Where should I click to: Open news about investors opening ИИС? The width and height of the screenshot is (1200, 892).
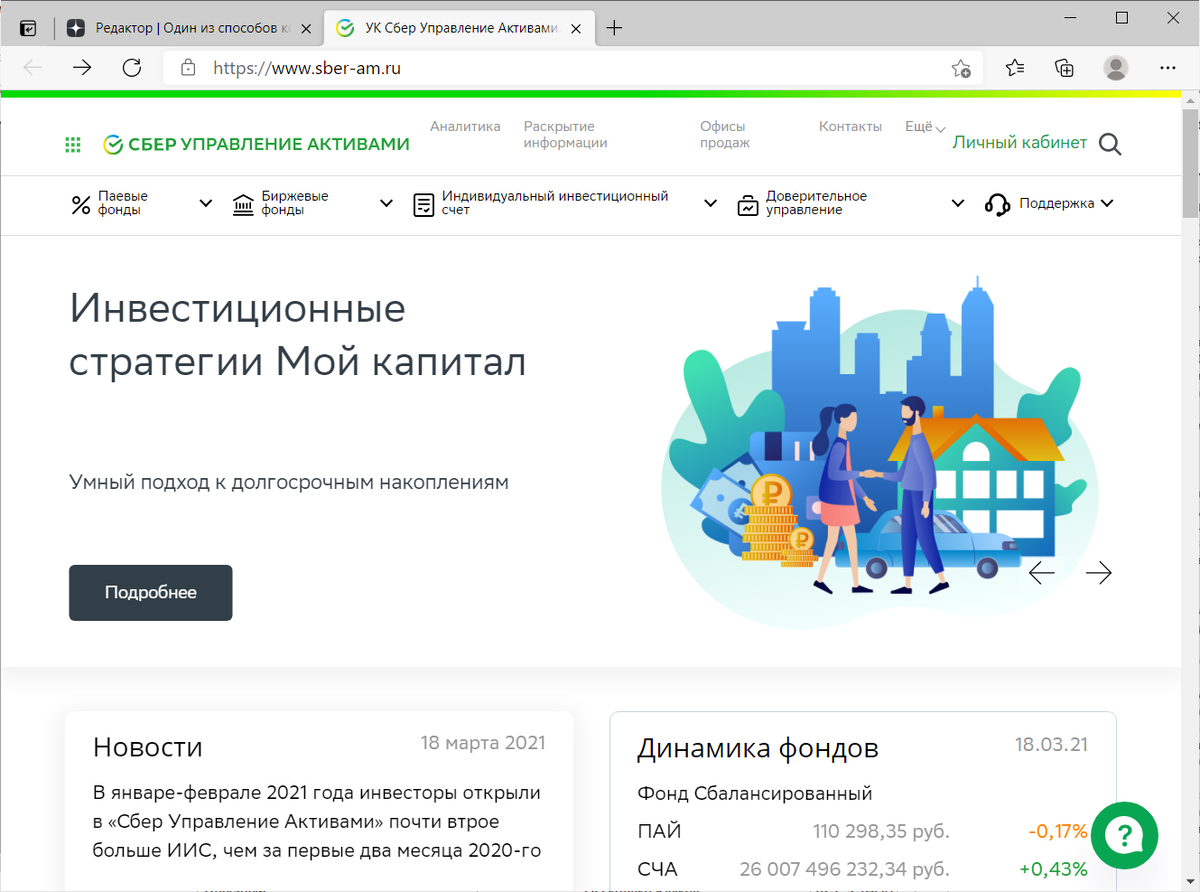317,822
